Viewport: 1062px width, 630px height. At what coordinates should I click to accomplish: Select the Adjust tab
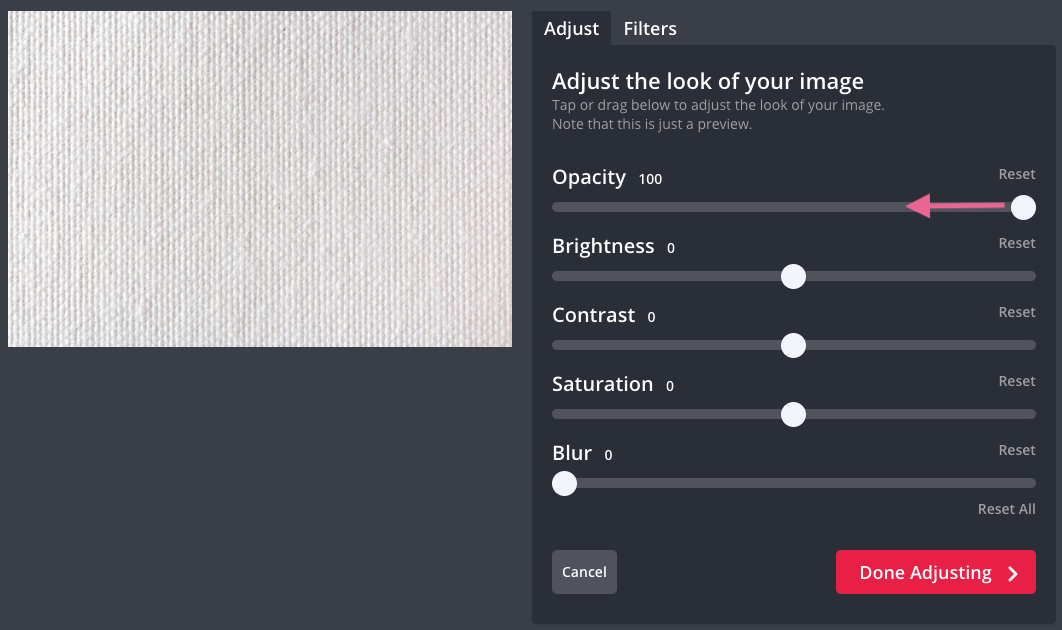[x=571, y=29]
